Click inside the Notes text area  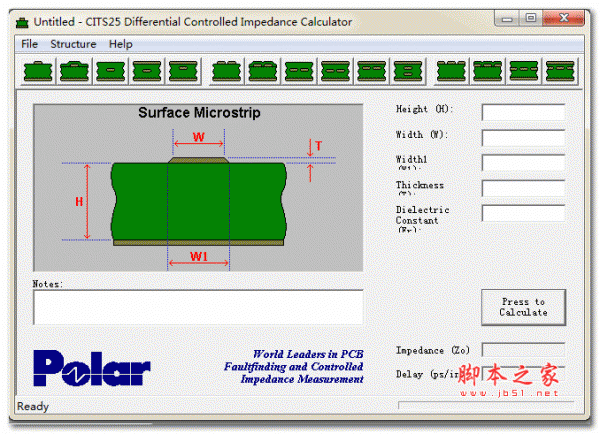click(x=198, y=307)
